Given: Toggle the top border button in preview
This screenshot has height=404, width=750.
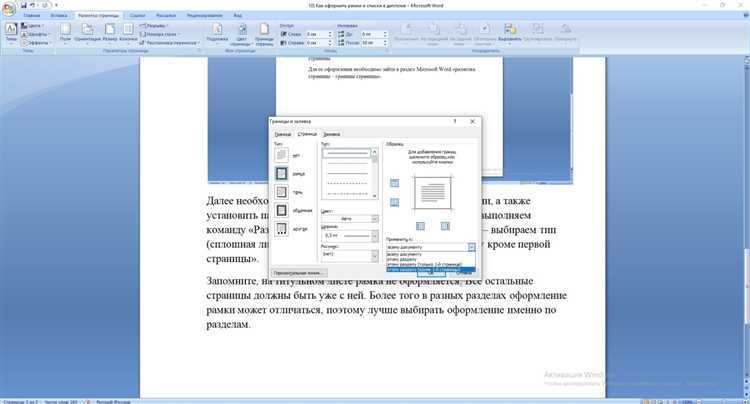Looking at the screenshot, I should click(x=394, y=183).
